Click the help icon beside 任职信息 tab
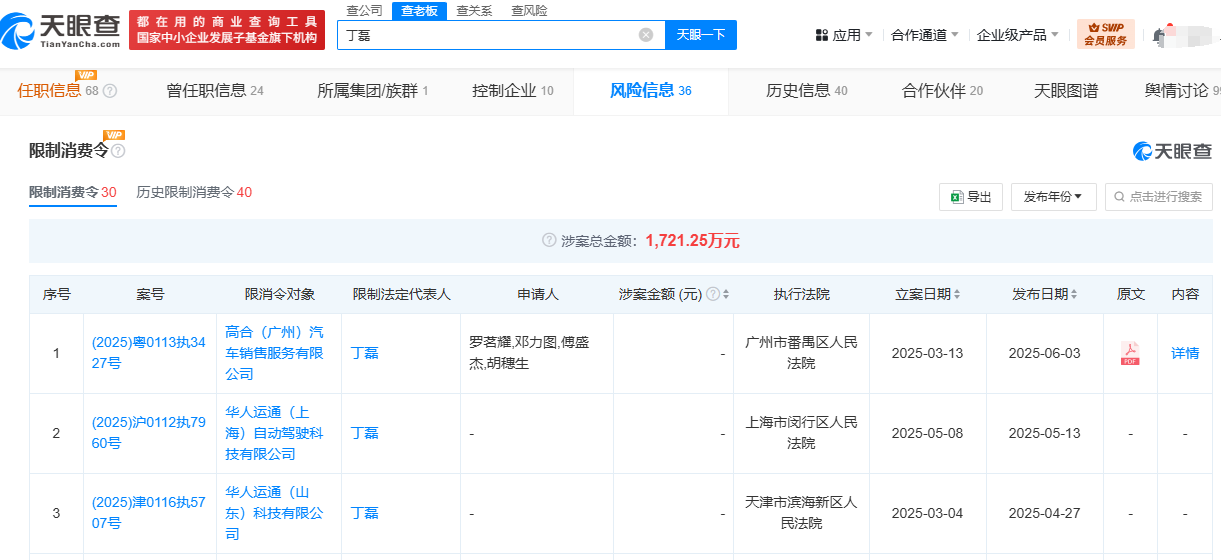The width and height of the screenshot is (1221, 560). (110, 91)
